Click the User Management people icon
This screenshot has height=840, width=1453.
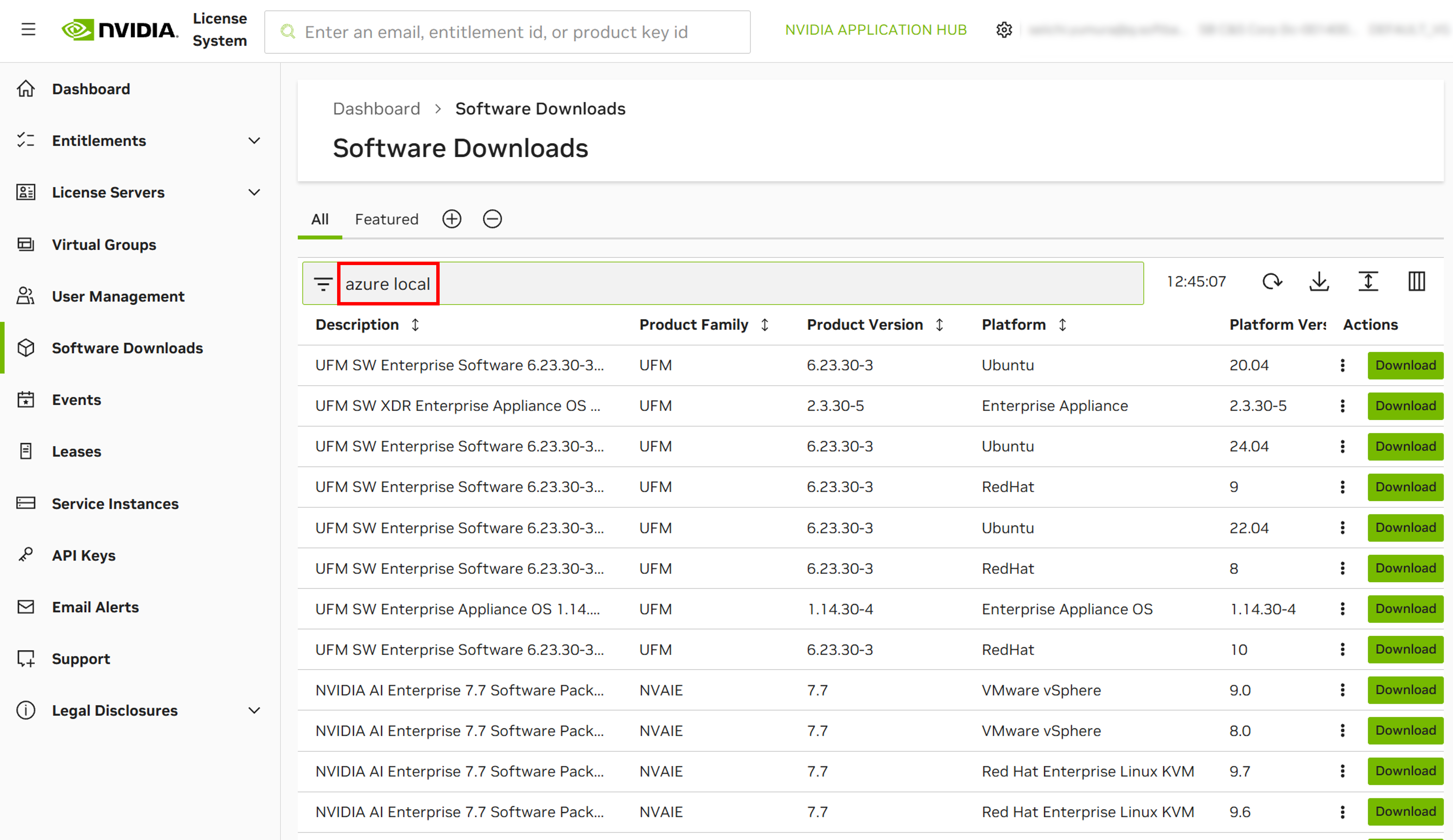pyautogui.click(x=26, y=296)
